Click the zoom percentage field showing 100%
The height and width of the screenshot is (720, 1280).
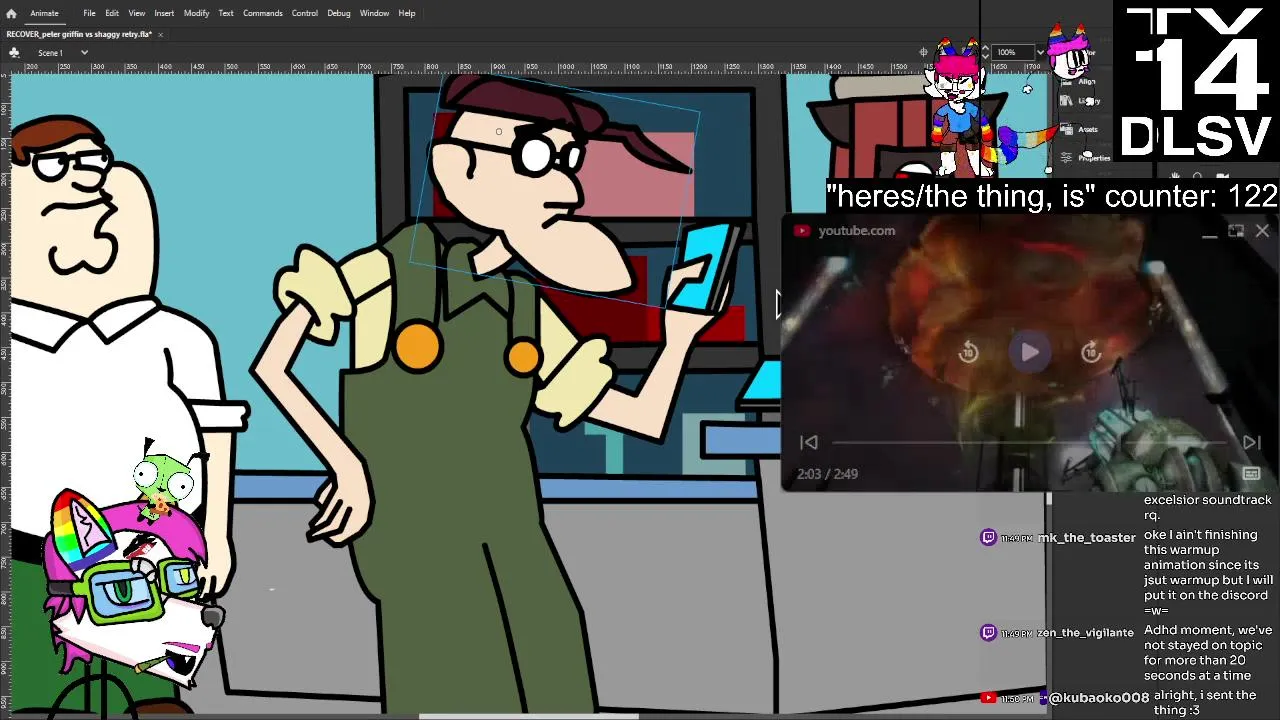(x=1012, y=52)
